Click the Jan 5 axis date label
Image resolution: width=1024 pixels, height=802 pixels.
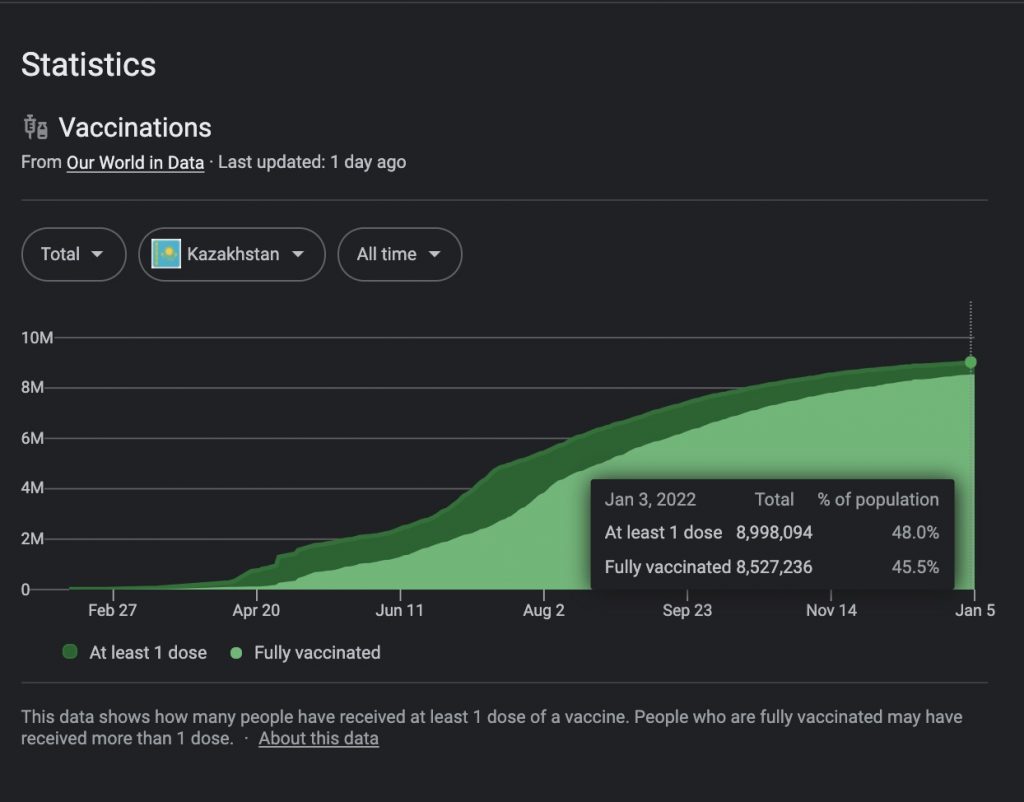975,611
